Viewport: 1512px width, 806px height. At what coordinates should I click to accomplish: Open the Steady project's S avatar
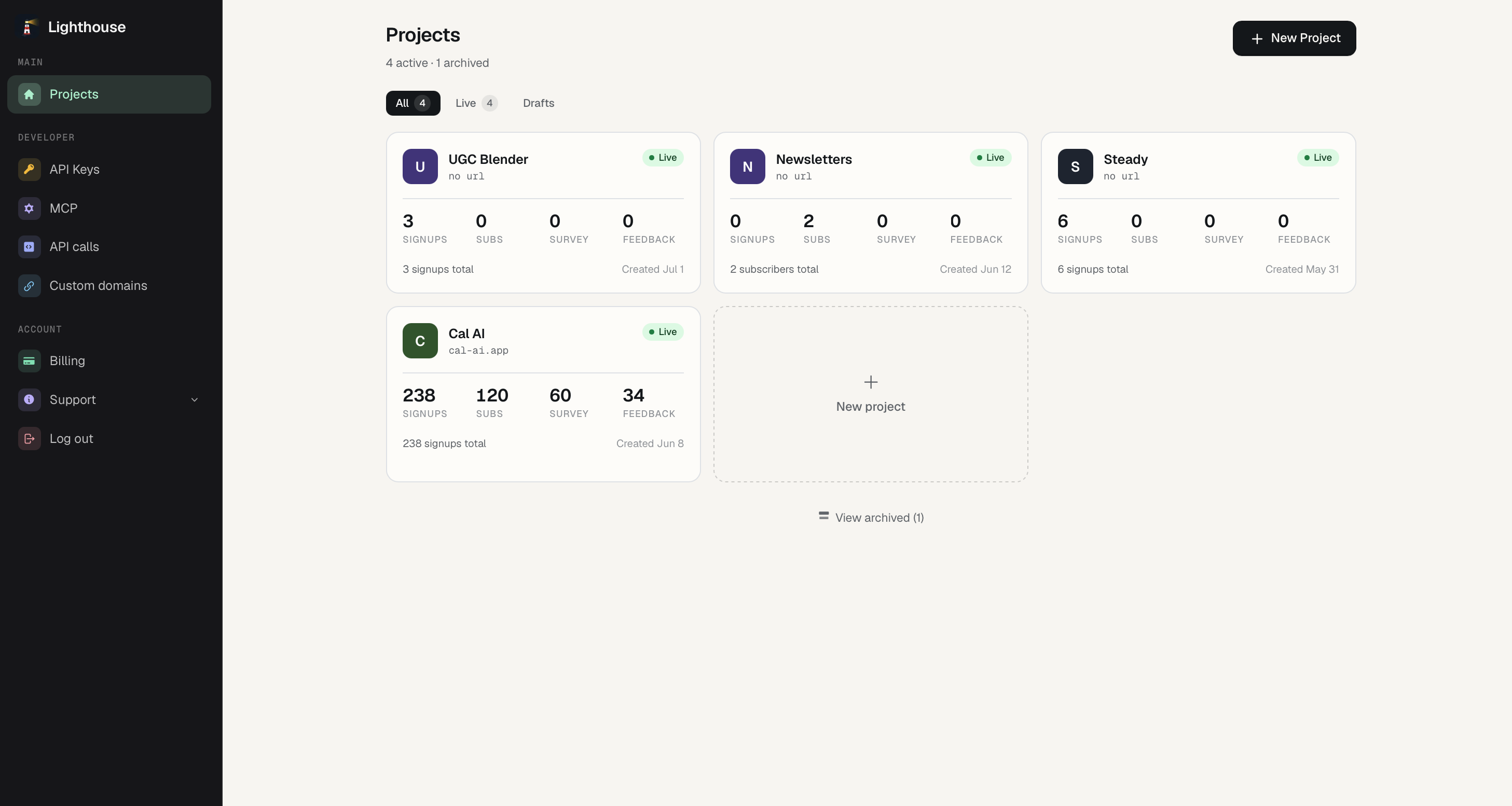tap(1075, 166)
